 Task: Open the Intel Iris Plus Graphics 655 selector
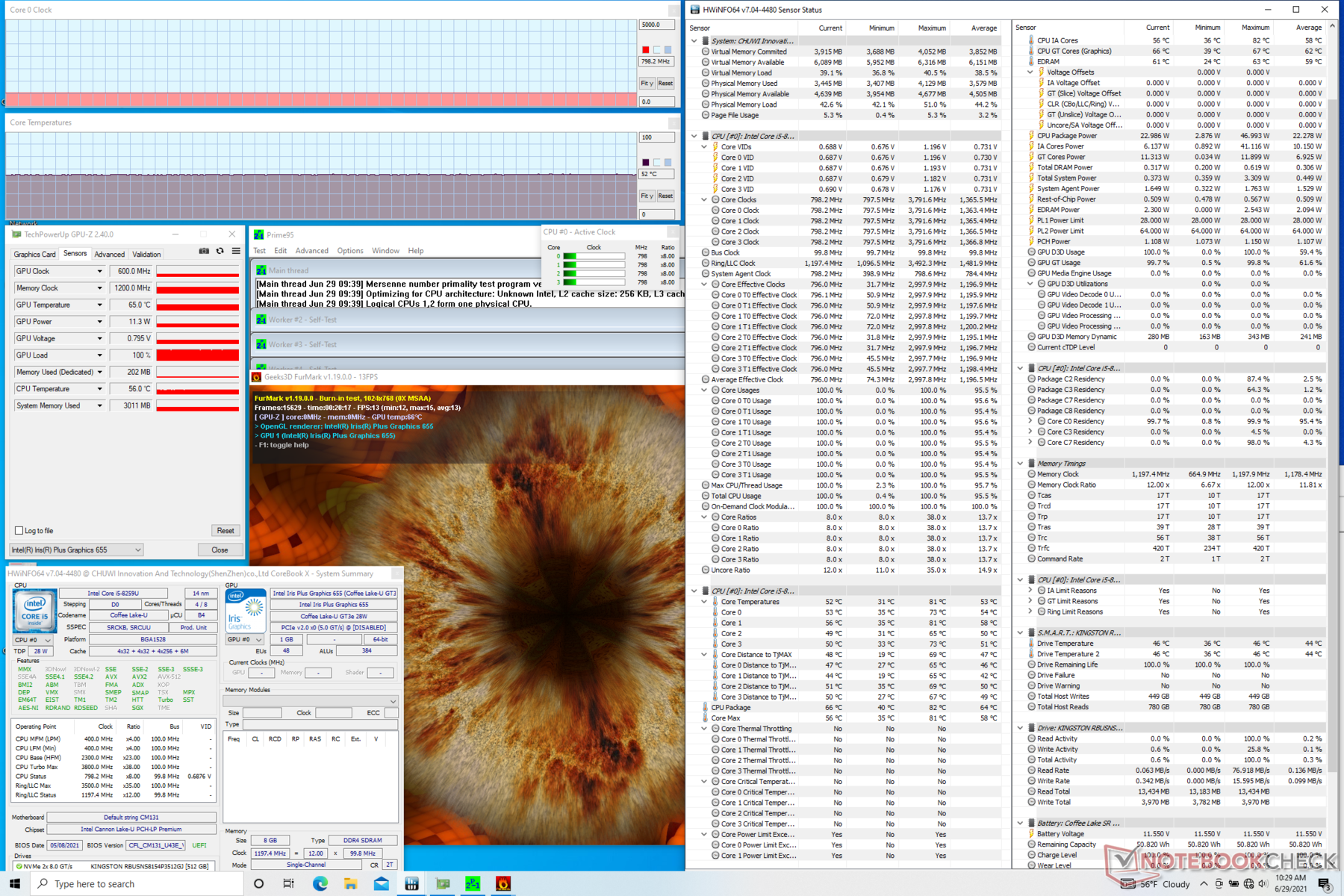75,550
